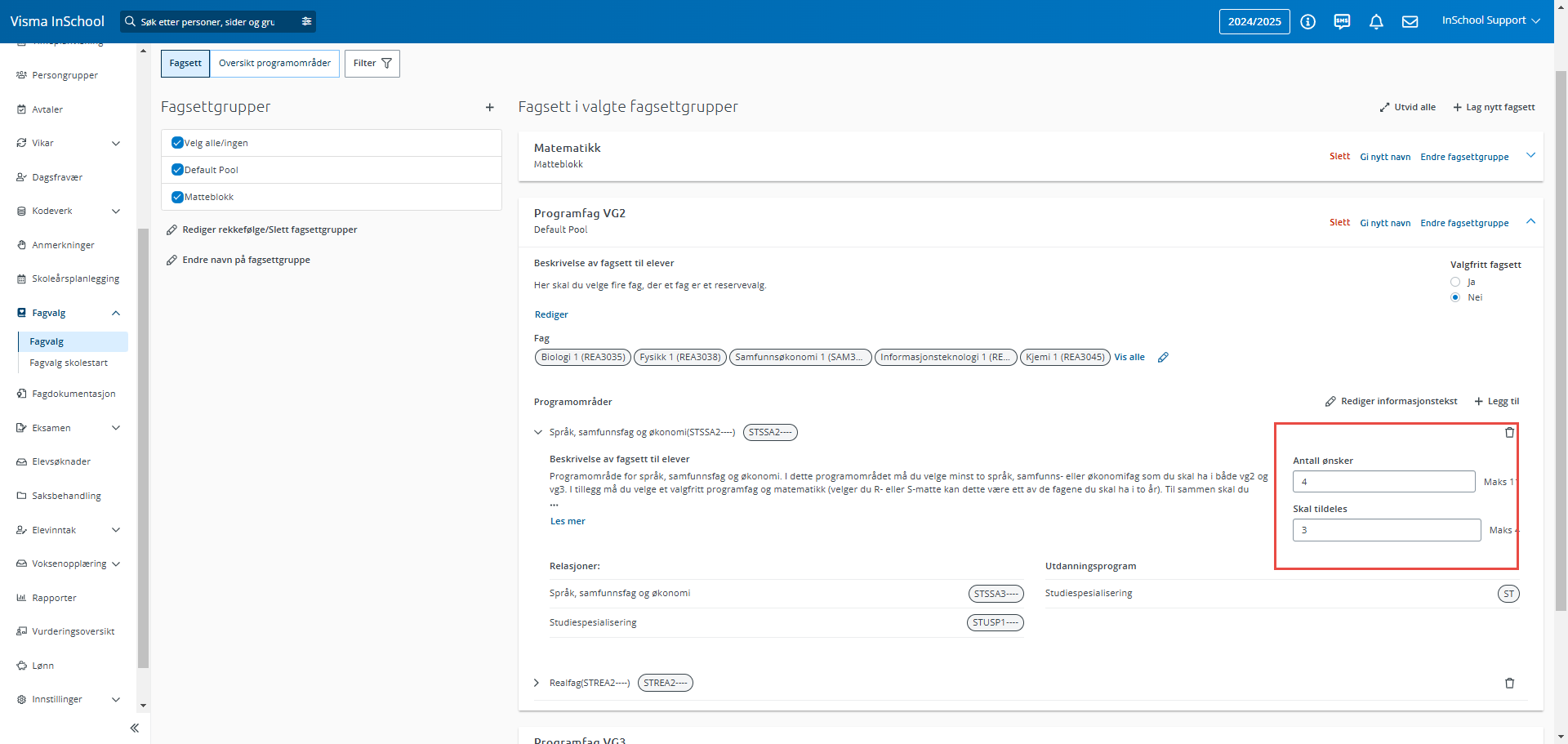This screenshot has height=744, width=1568.
Task: Click sidebar scrollbar down arrow
Action: click(x=144, y=706)
